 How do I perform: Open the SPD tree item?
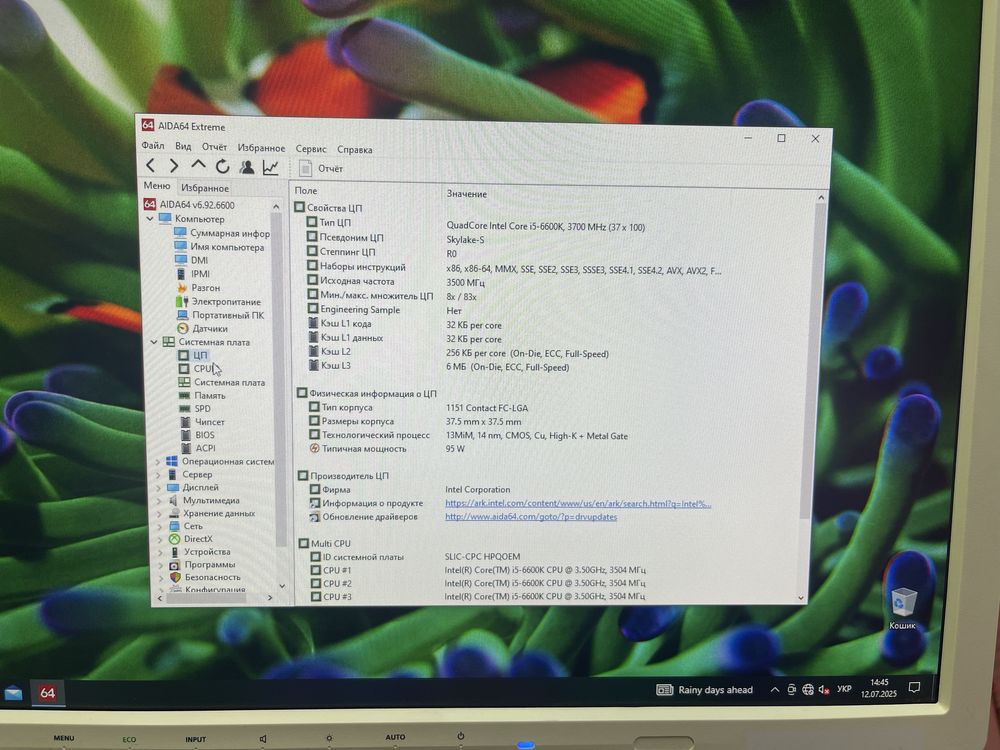[x=195, y=409]
